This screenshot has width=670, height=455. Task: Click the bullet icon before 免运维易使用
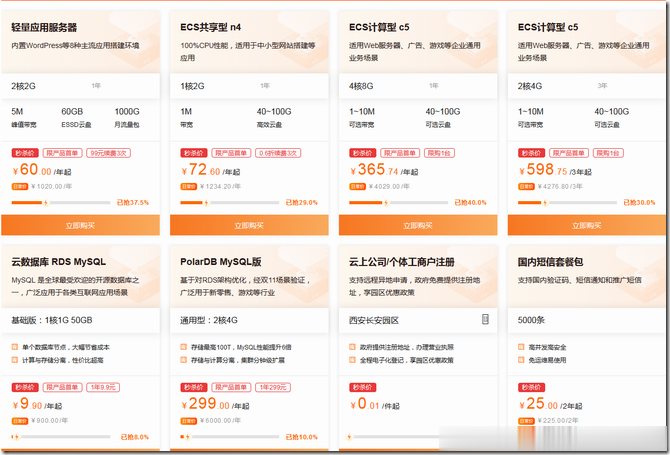tap(521, 360)
